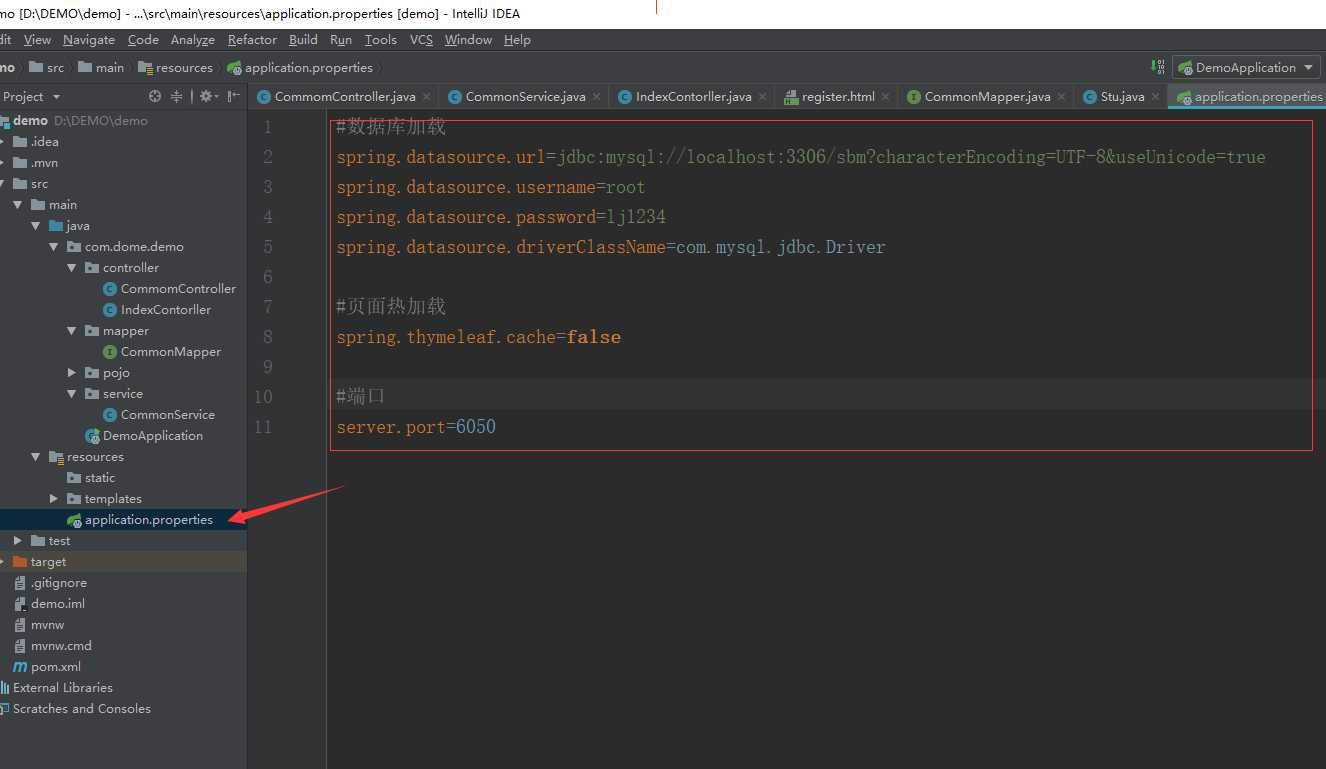1326x769 pixels.
Task: Open the Code menu
Action: click(143, 40)
